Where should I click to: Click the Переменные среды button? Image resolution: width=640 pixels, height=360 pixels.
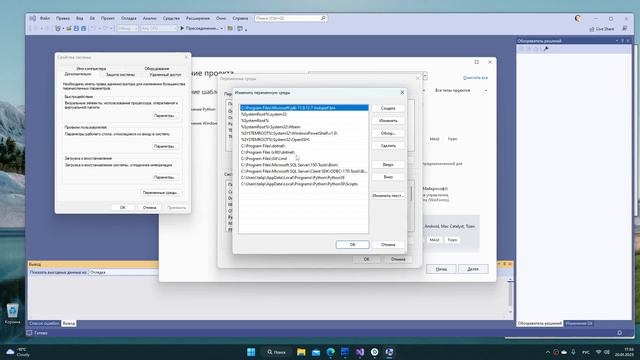[160, 192]
